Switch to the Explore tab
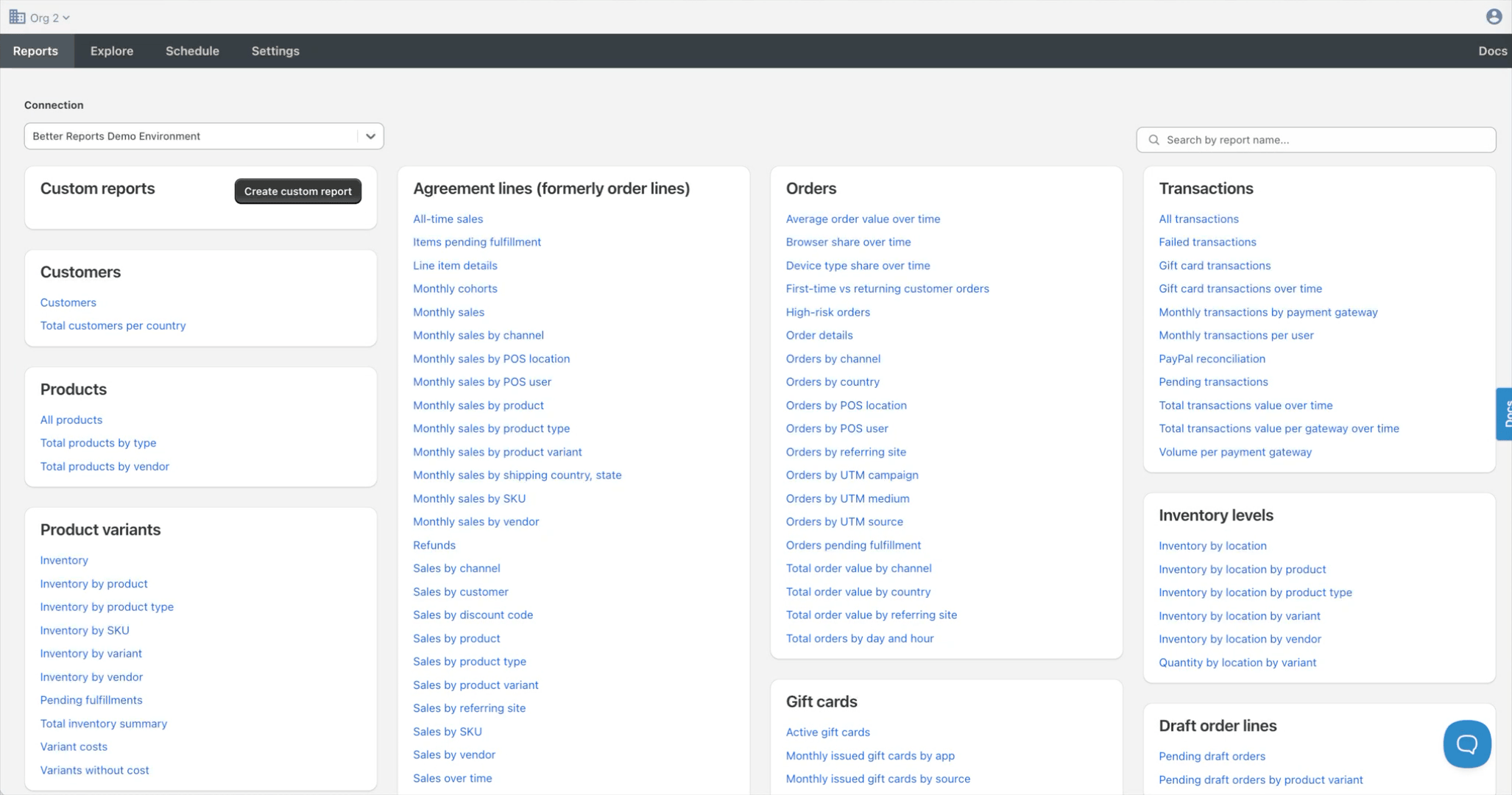 112,51
